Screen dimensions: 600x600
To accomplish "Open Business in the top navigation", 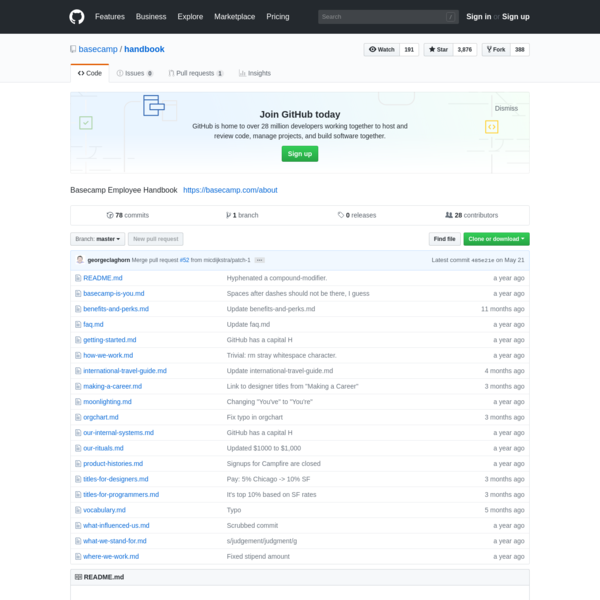I will 151,17.
